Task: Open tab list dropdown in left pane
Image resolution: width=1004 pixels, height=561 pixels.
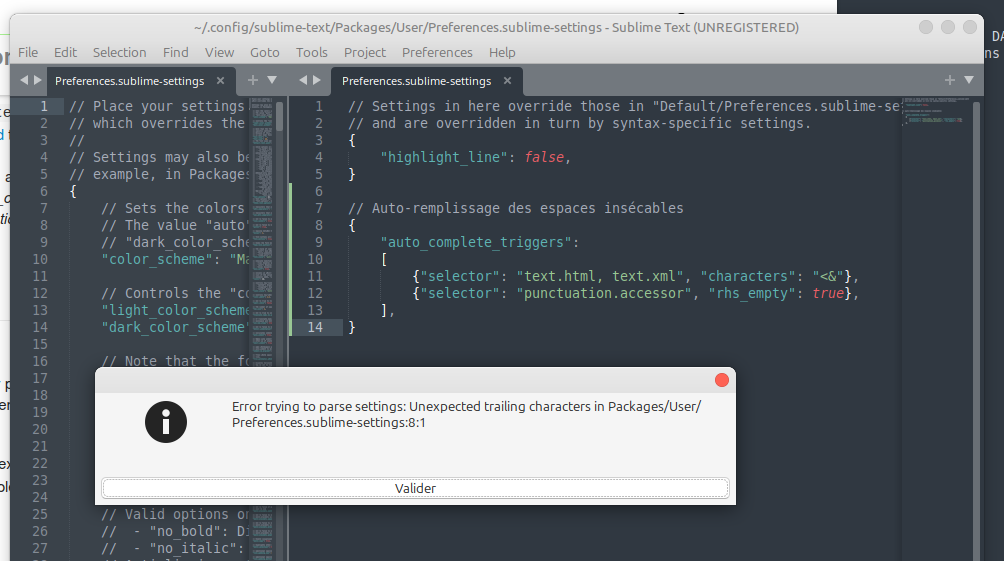Action: click(272, 80)
